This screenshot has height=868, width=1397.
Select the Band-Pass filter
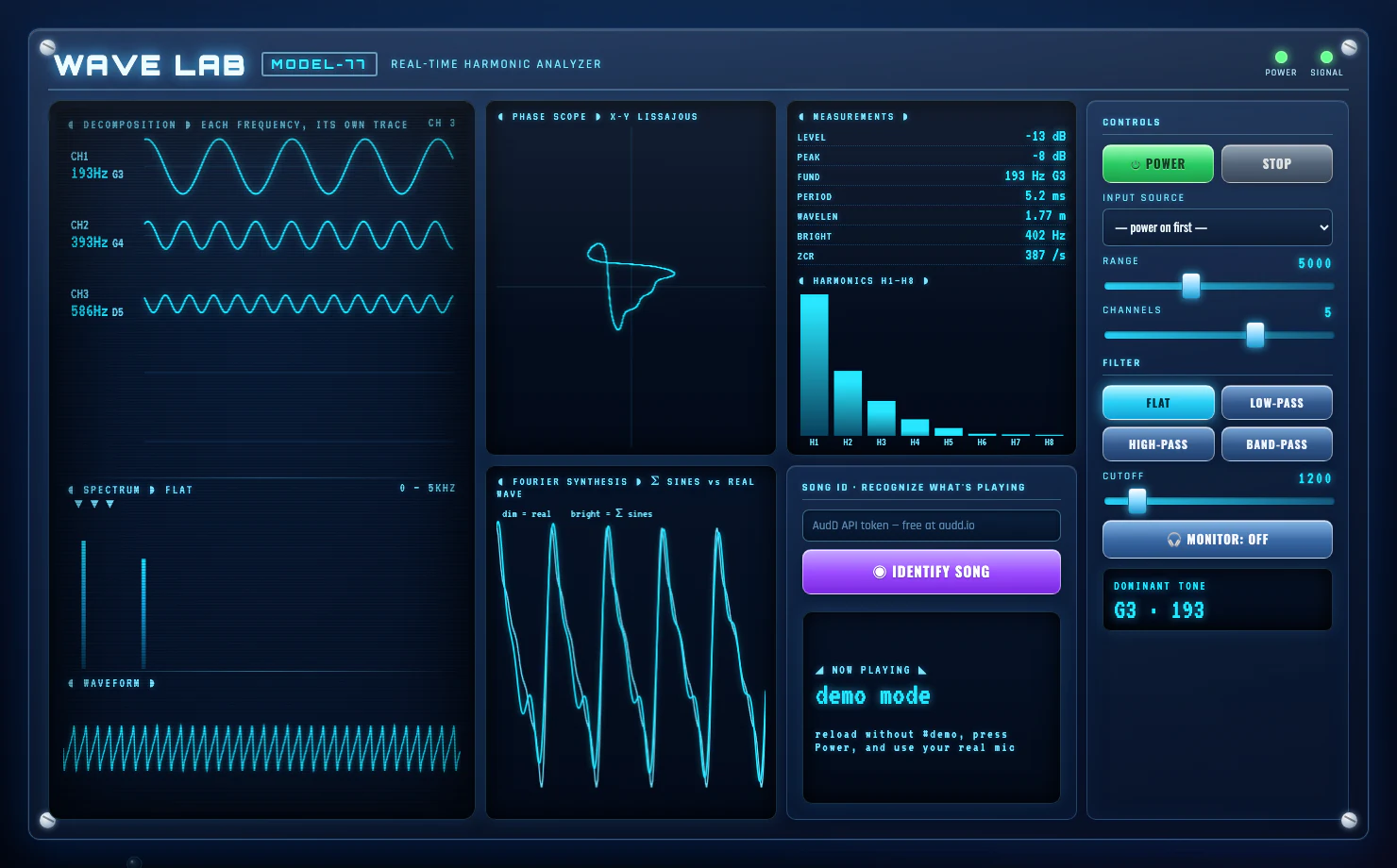tap(1277, 444)
